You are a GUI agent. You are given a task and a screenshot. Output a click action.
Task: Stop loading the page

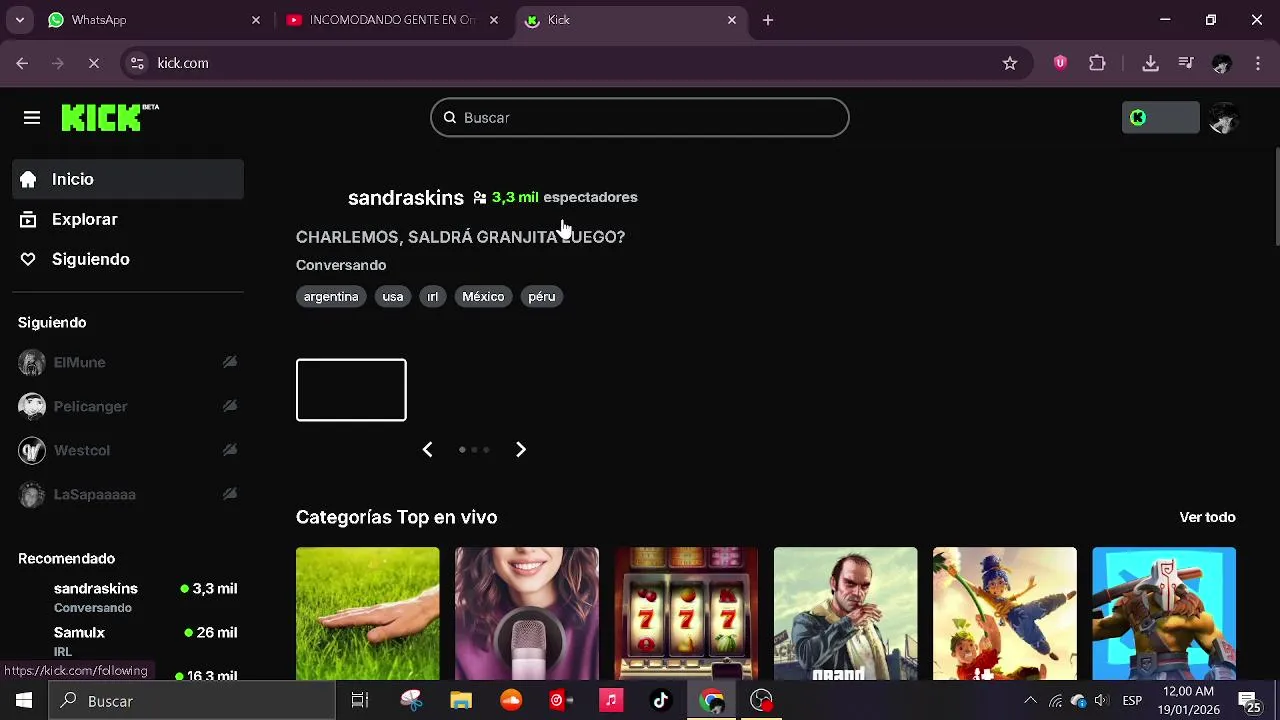(93, 63)
